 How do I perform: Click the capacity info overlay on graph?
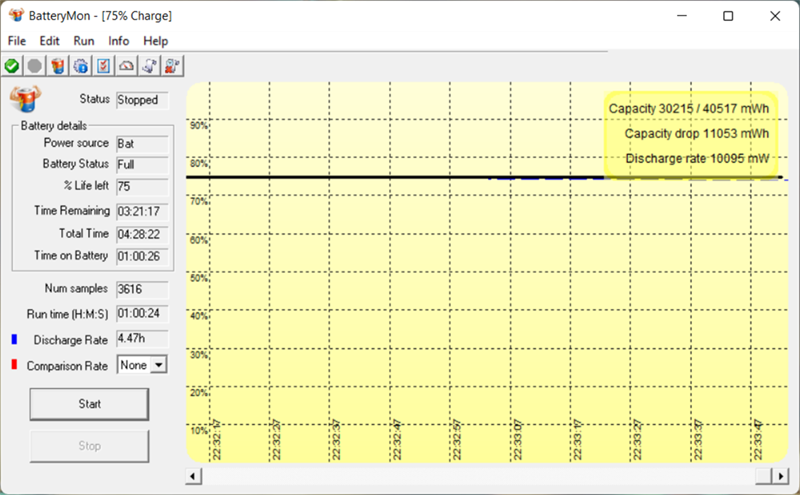pos(689,133)
